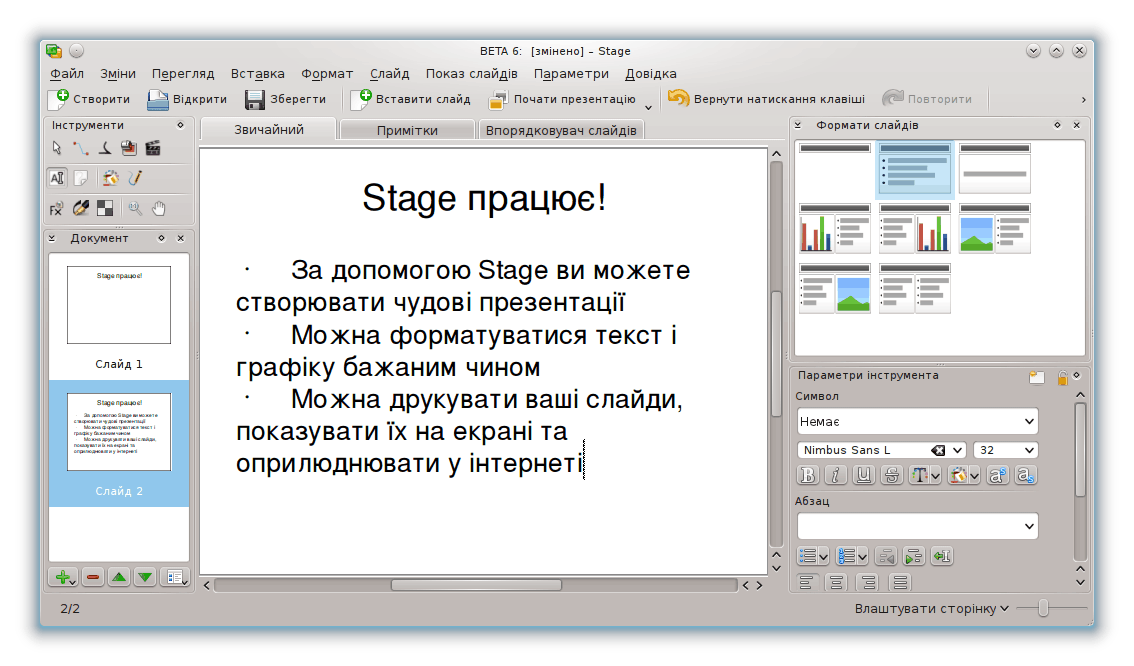Move slide up with green arrow
1134x666 pixels.
(x=119, y=577)
